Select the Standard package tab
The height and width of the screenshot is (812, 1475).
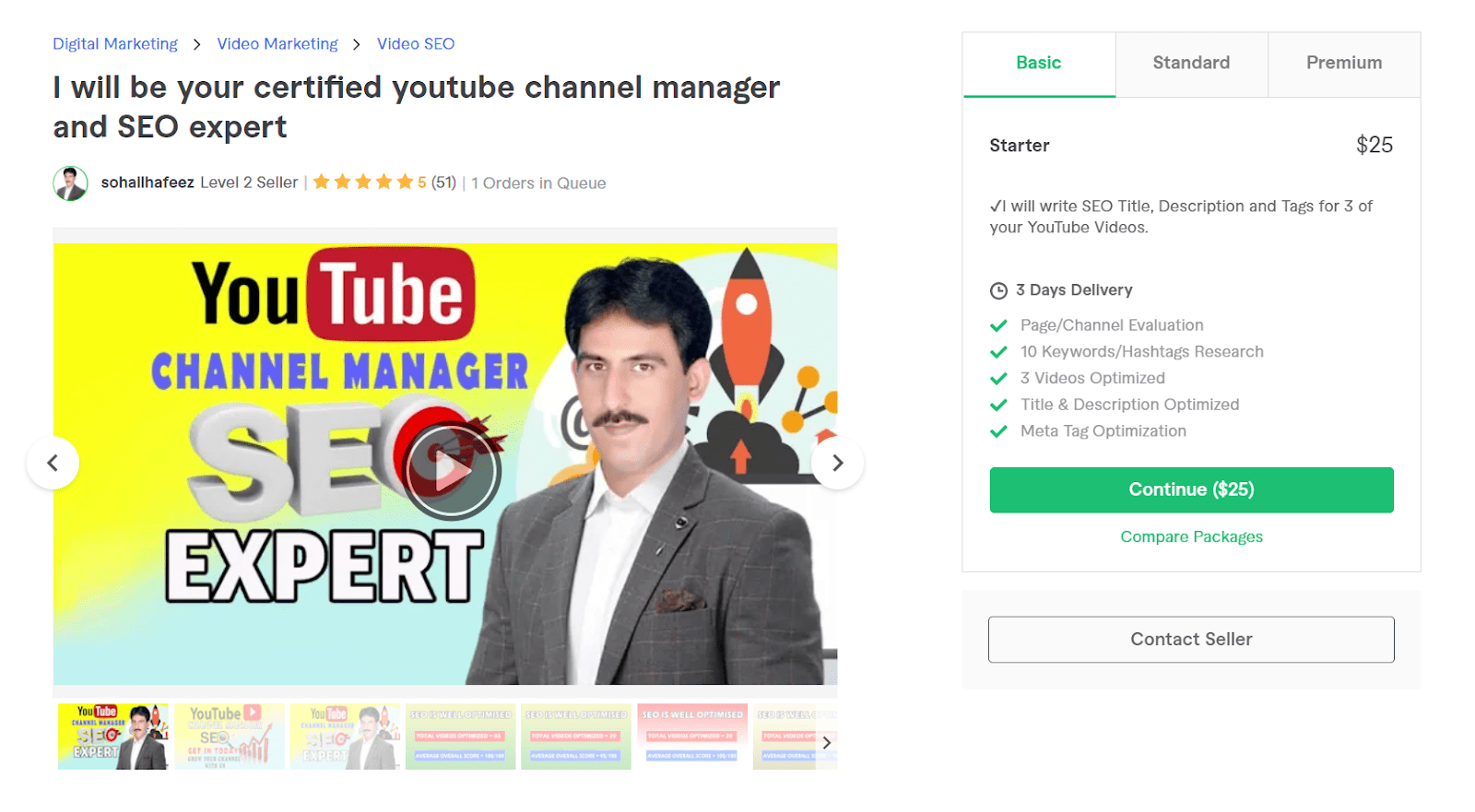(1191, 64)
